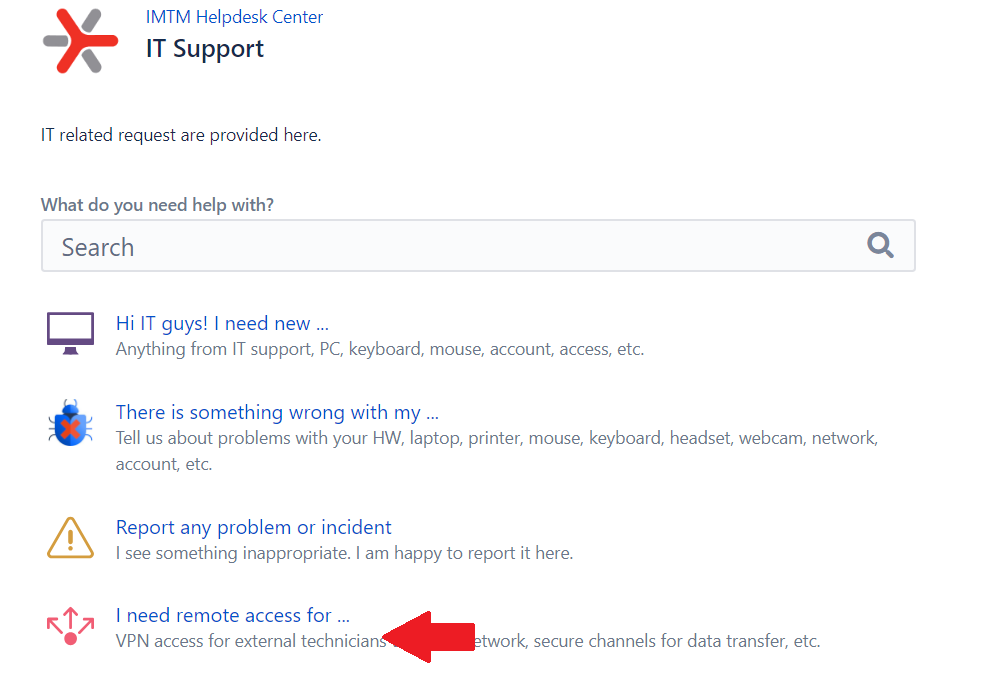Click the "Anything from IT support, PC, keyboard" description

point(379,349)
